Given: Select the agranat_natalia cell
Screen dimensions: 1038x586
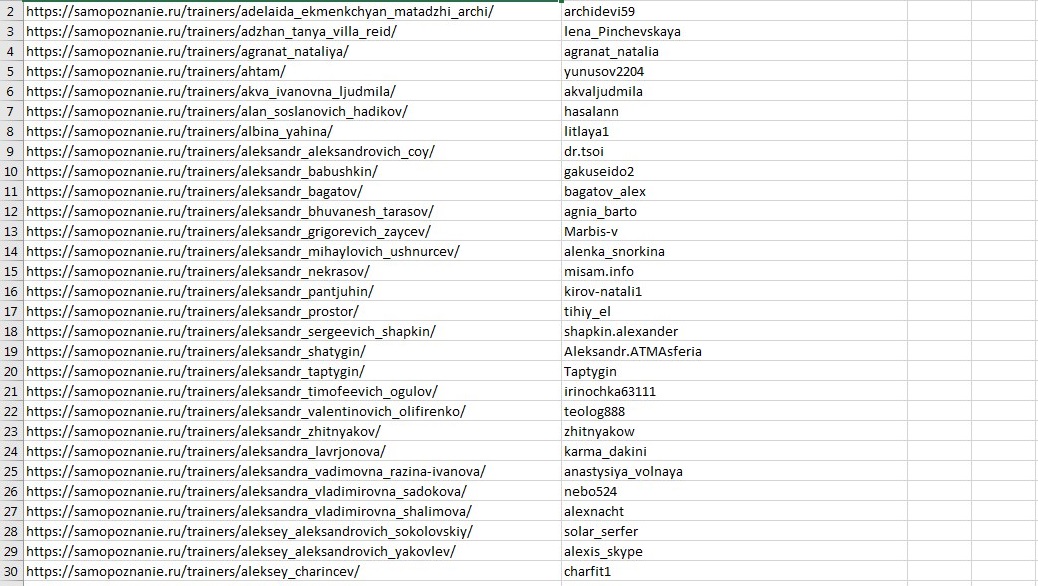Looking at the screenshot, I should tap(734, 52).
